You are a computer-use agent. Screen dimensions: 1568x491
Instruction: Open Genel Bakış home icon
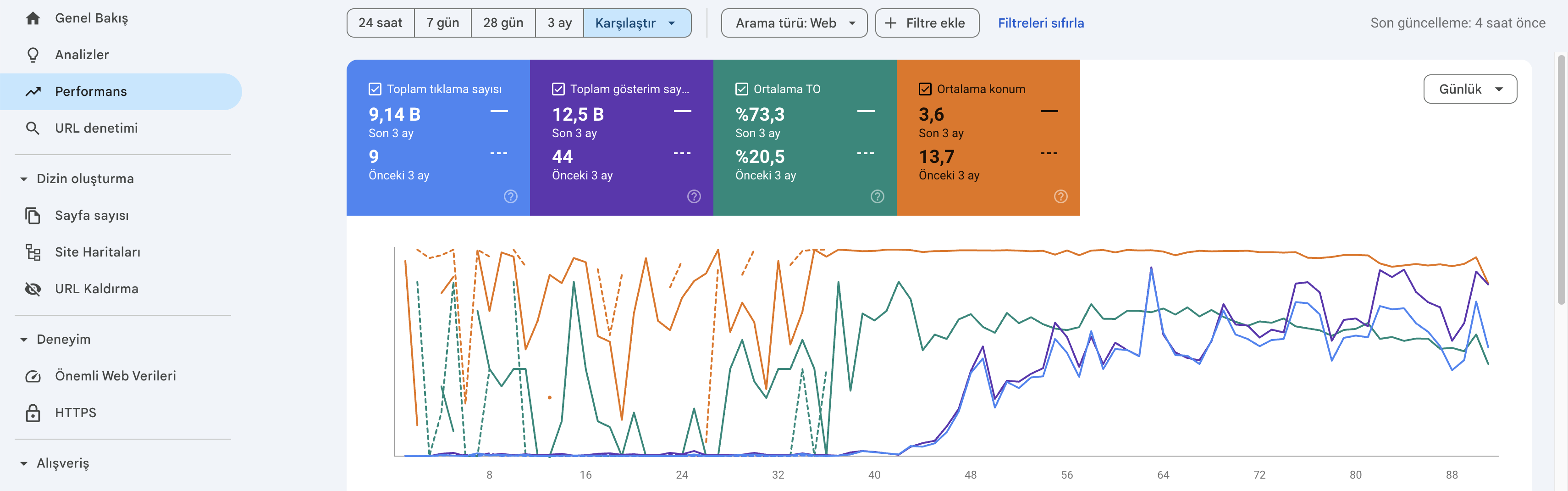pos(33,18)
